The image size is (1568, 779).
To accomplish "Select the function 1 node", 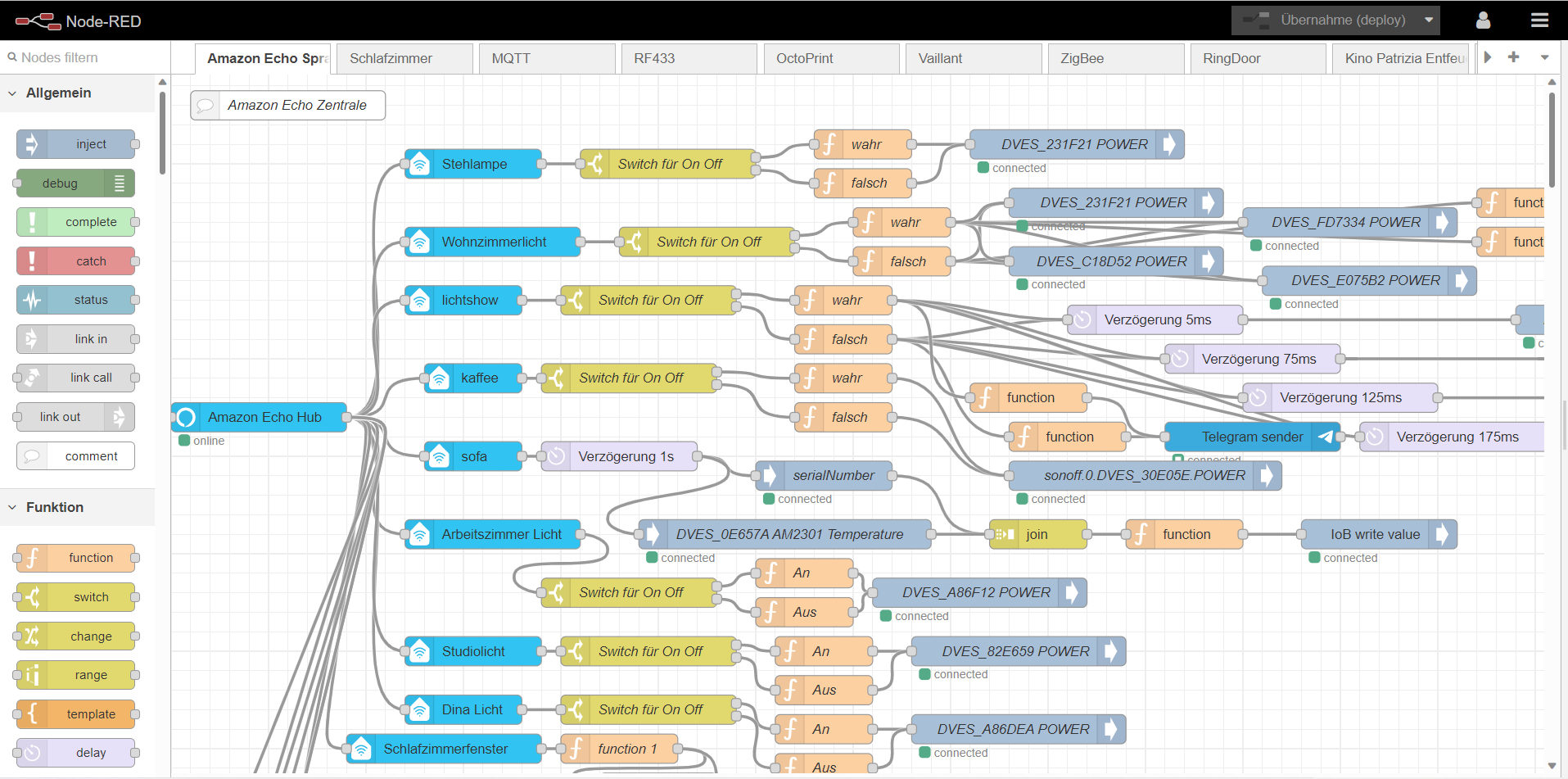I will [x=619, y=749].
